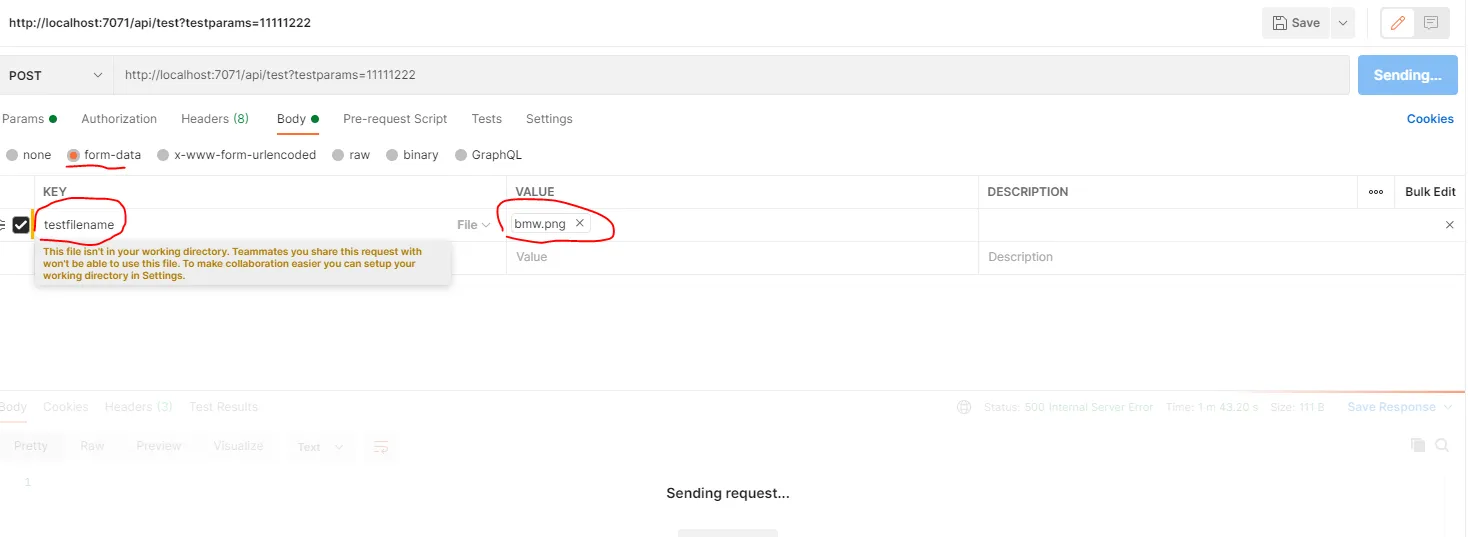Remove bmw.png file from value
Screen dimensions: 1468x537
tap(579, 224)
